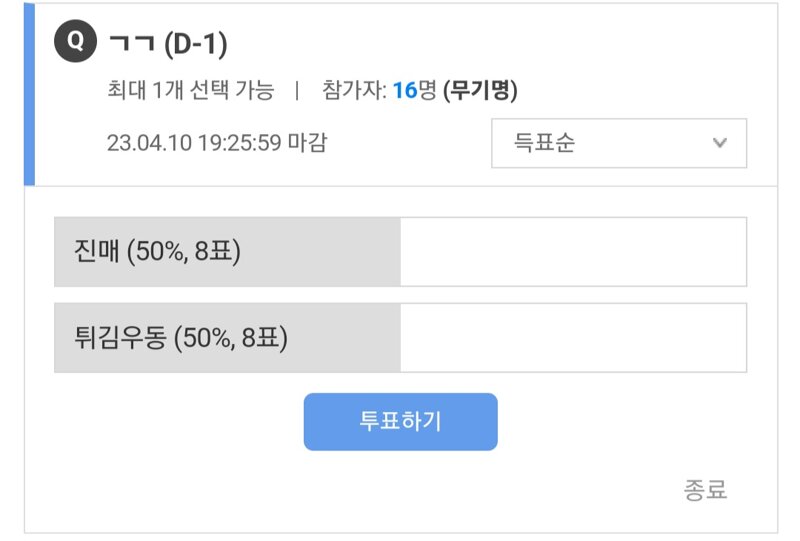Click the 진매 (50%, 8표) result text
The width and height of the screenshot is (800, 541).
[157, 251]
